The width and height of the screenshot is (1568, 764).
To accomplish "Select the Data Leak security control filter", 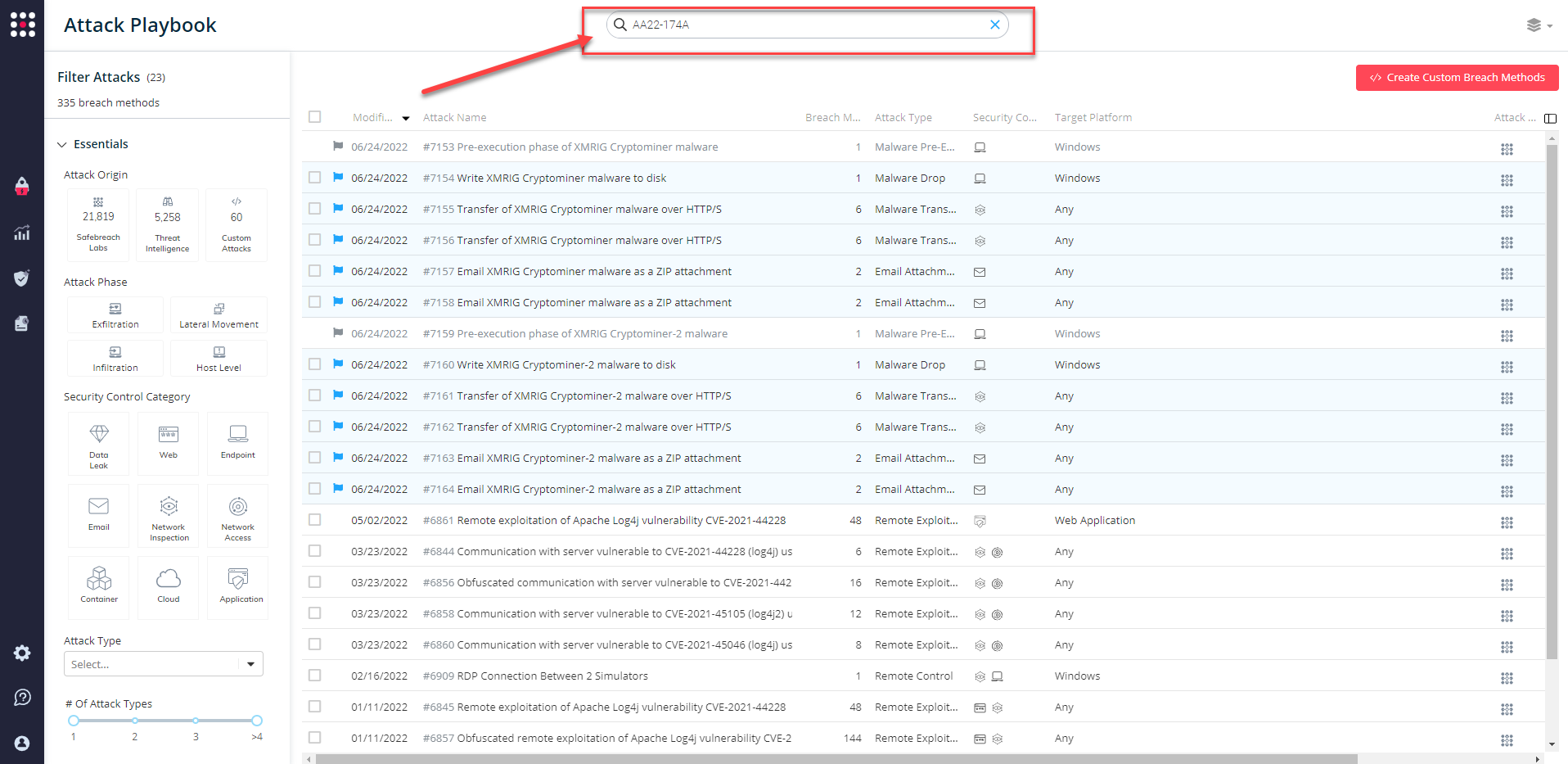I will pos(98,443).
